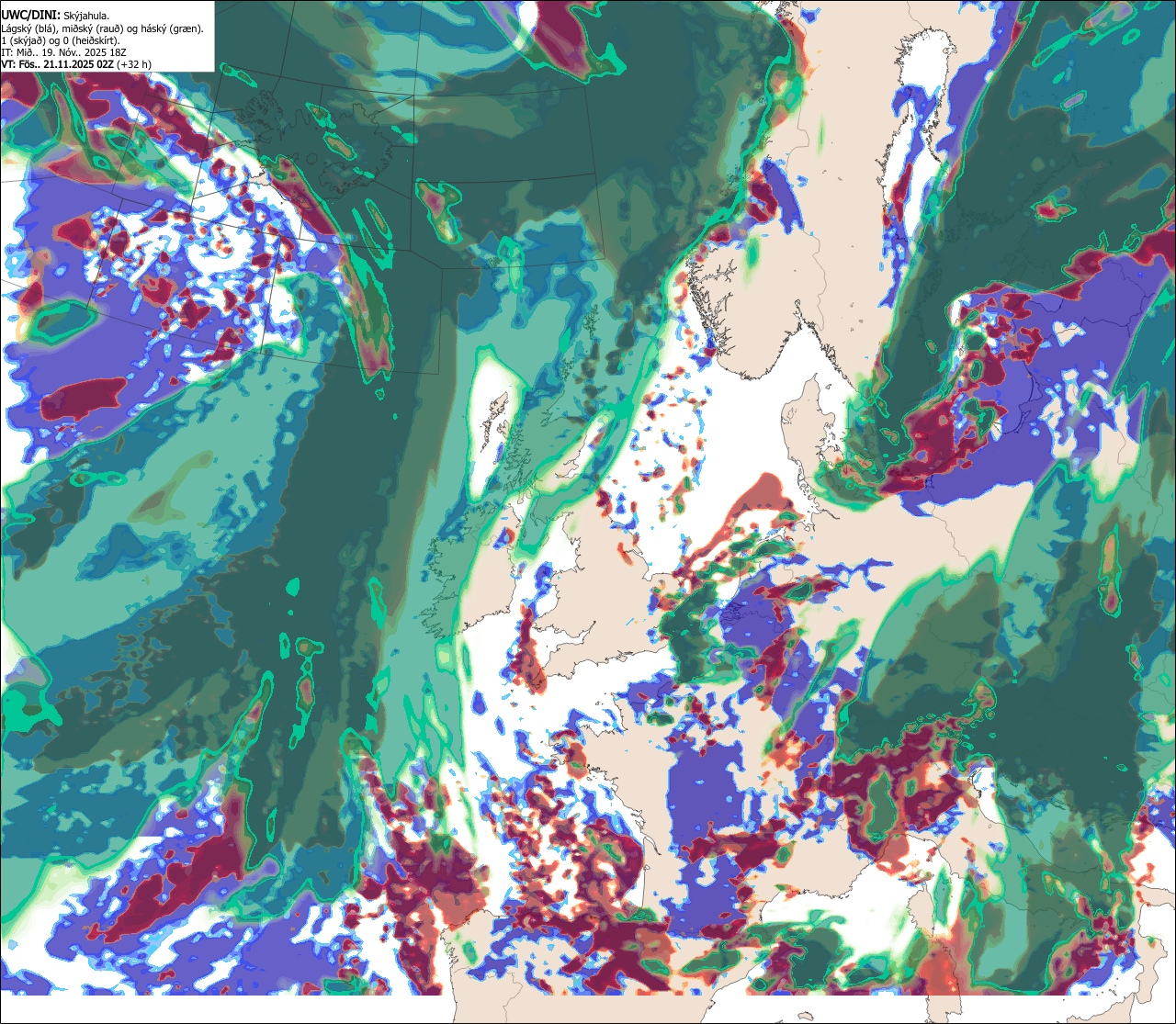Click the "IT: Mið.. 19. Nóv.. 2025 18Z" line

[x=64, y=52]
